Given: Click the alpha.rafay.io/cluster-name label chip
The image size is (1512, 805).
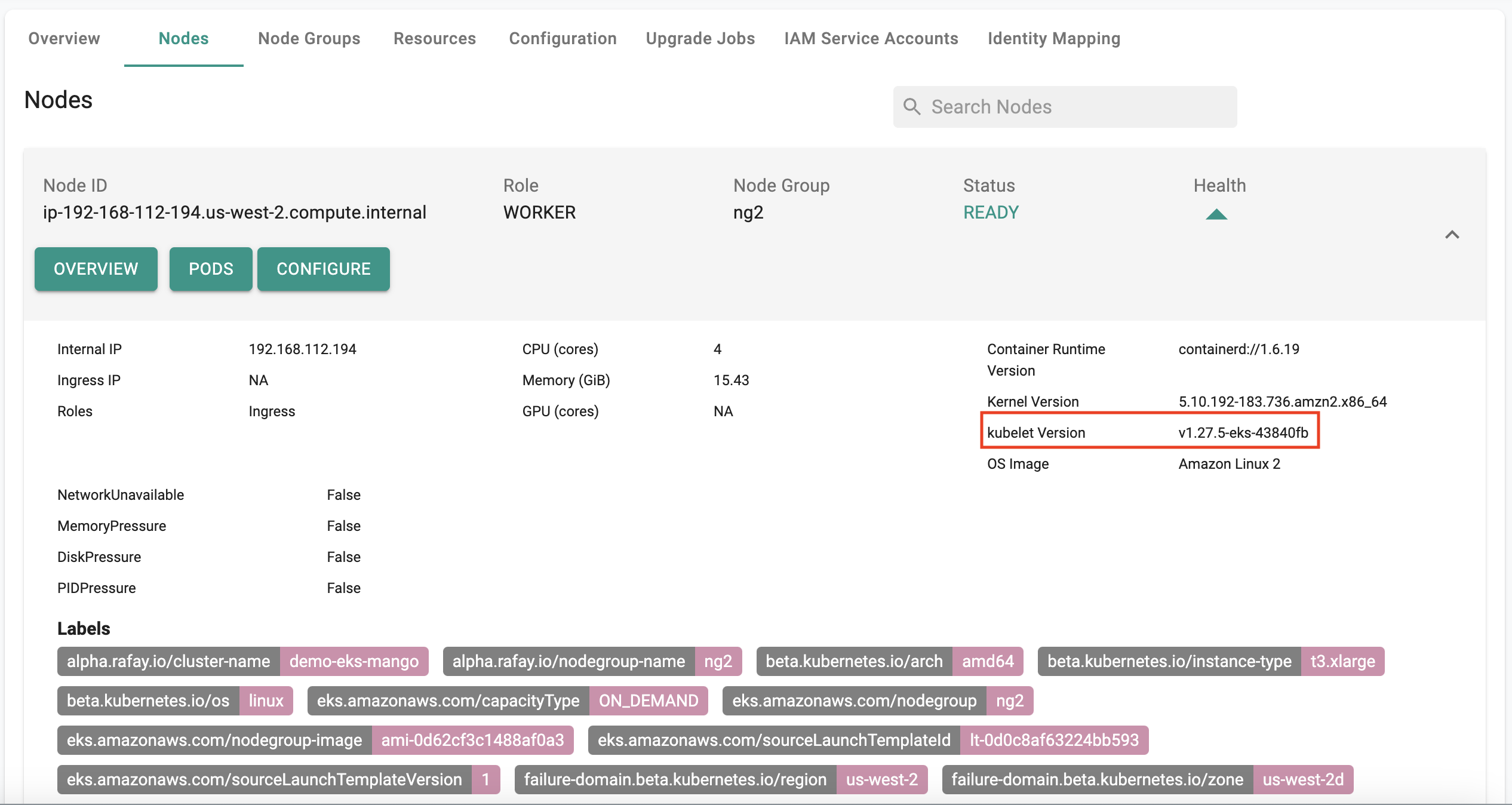Looking at the screenshot, I should click(168, 661).
